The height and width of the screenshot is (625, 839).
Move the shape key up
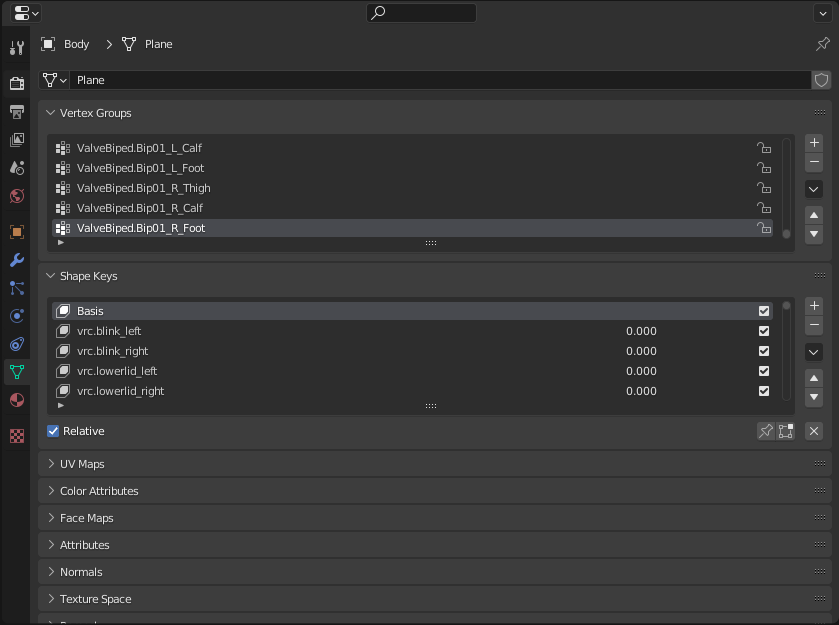click(814, 378)
